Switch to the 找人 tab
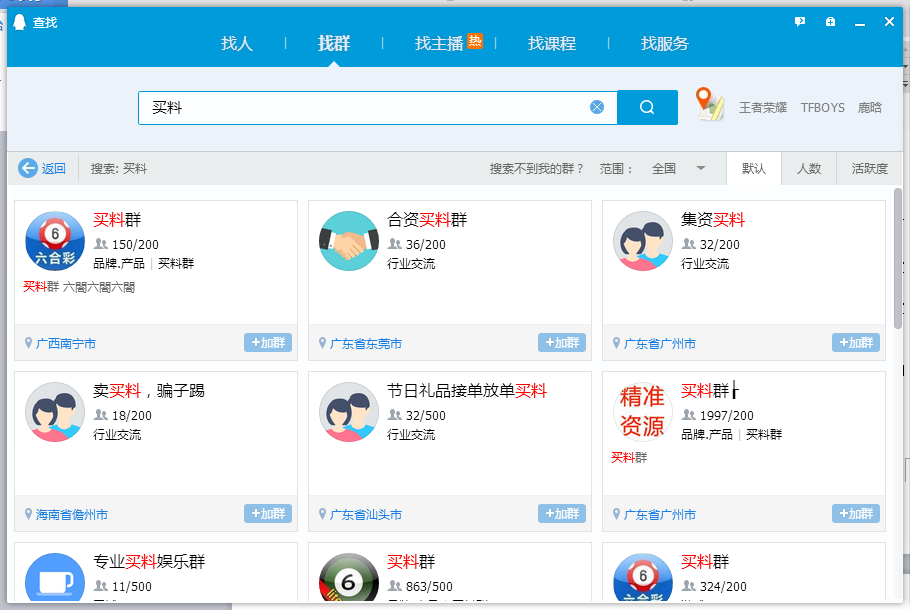 tap(237, 44)
